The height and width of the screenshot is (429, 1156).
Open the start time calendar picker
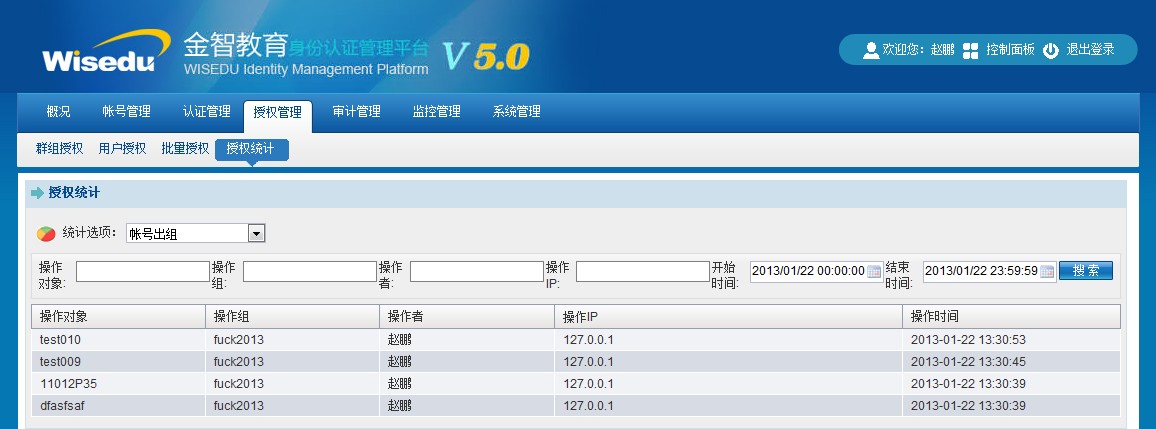pos(873,272)
